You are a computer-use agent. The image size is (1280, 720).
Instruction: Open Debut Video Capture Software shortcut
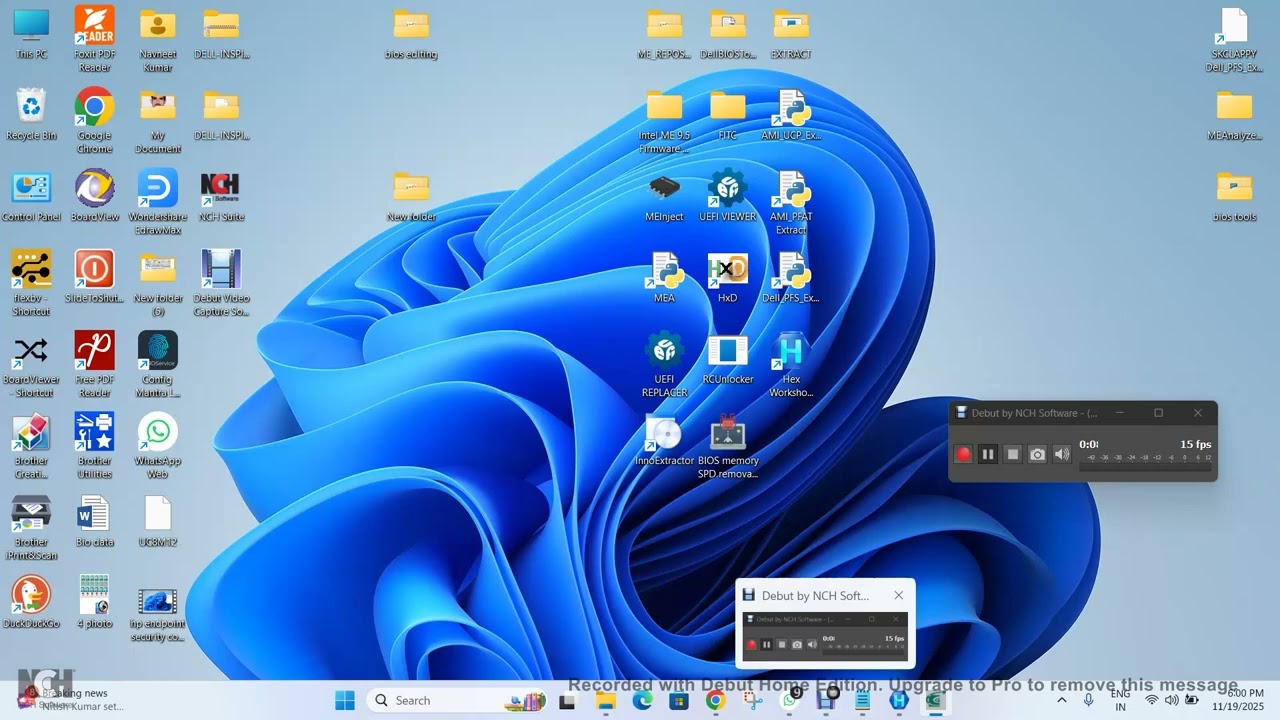coord(221,283)
